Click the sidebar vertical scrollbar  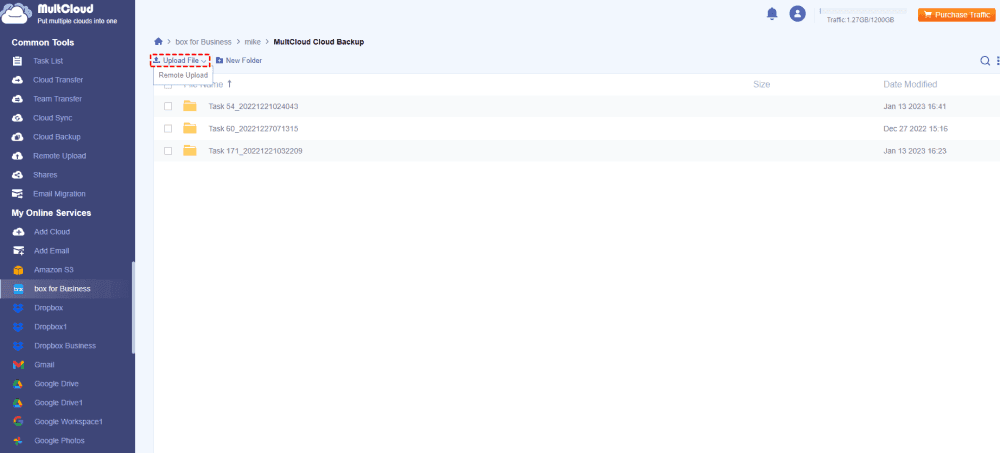[133, 308]
